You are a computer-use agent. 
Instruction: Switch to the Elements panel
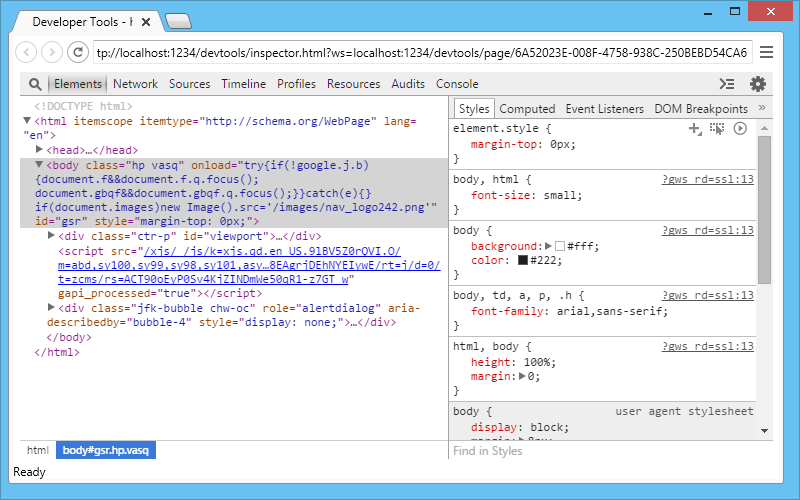(78, 84)
